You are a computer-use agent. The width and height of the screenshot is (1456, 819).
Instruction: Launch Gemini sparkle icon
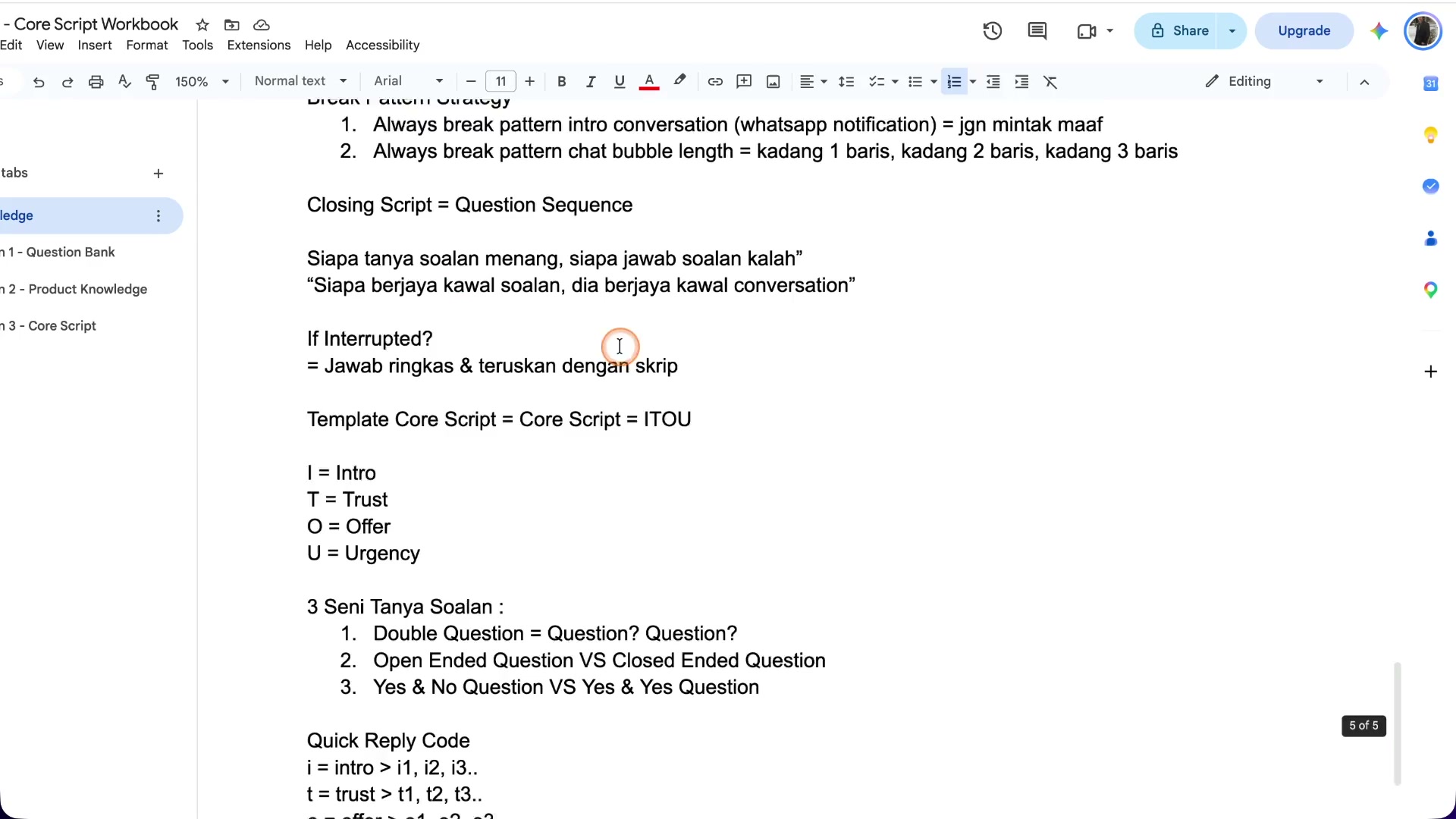(x=1379, y=31)
